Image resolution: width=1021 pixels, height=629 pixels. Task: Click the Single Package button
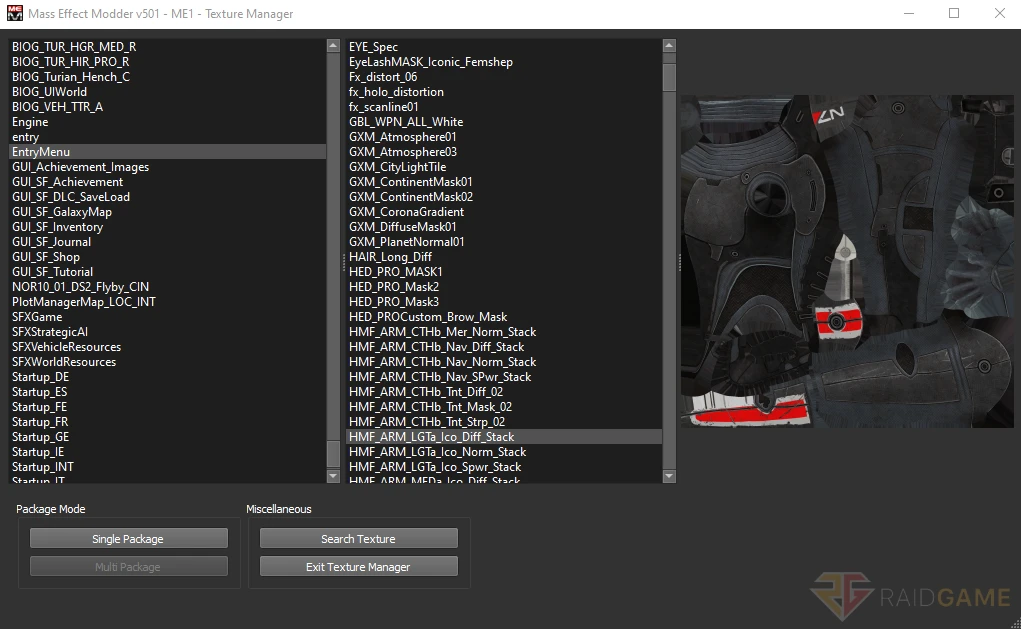coord(128,538)
